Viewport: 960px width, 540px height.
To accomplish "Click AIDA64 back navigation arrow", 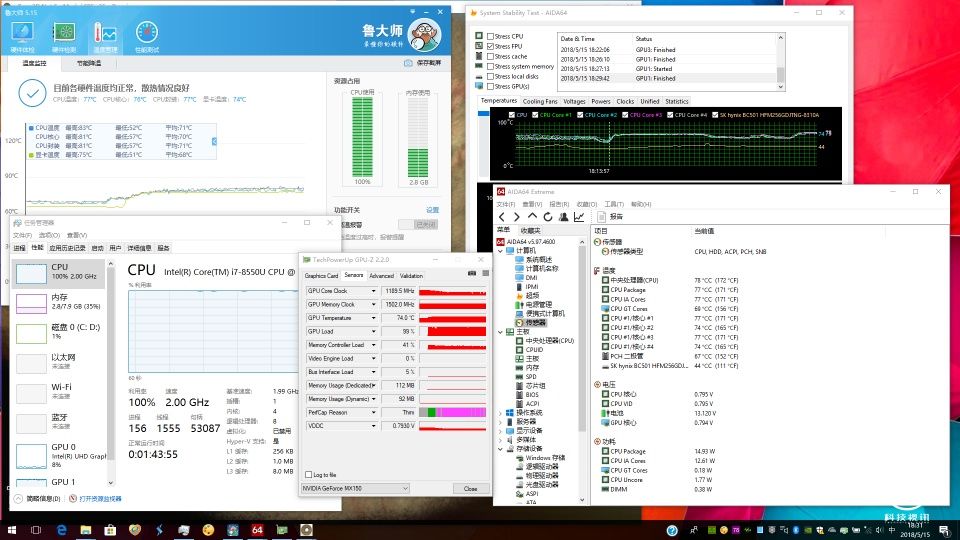I will pyautogui.click(x=502, y=217).
